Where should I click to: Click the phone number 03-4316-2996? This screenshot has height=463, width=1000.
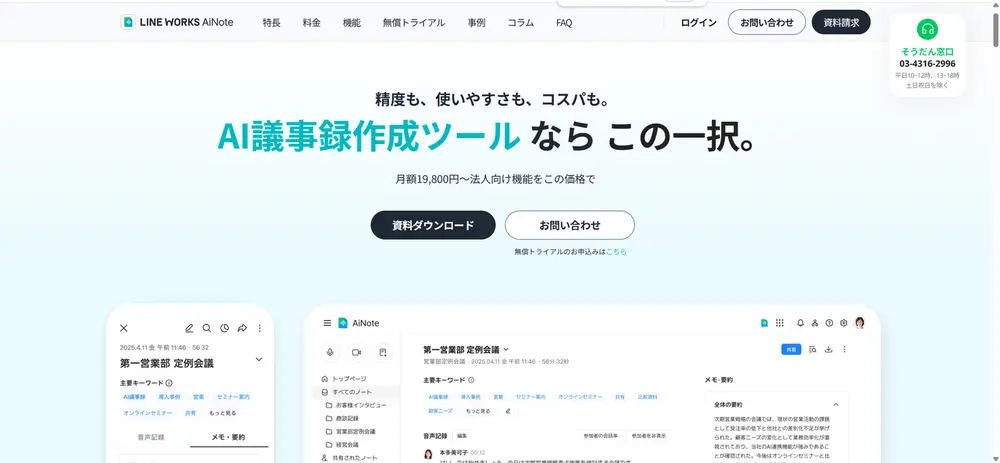pyautogui.click(x=927, y=64)
